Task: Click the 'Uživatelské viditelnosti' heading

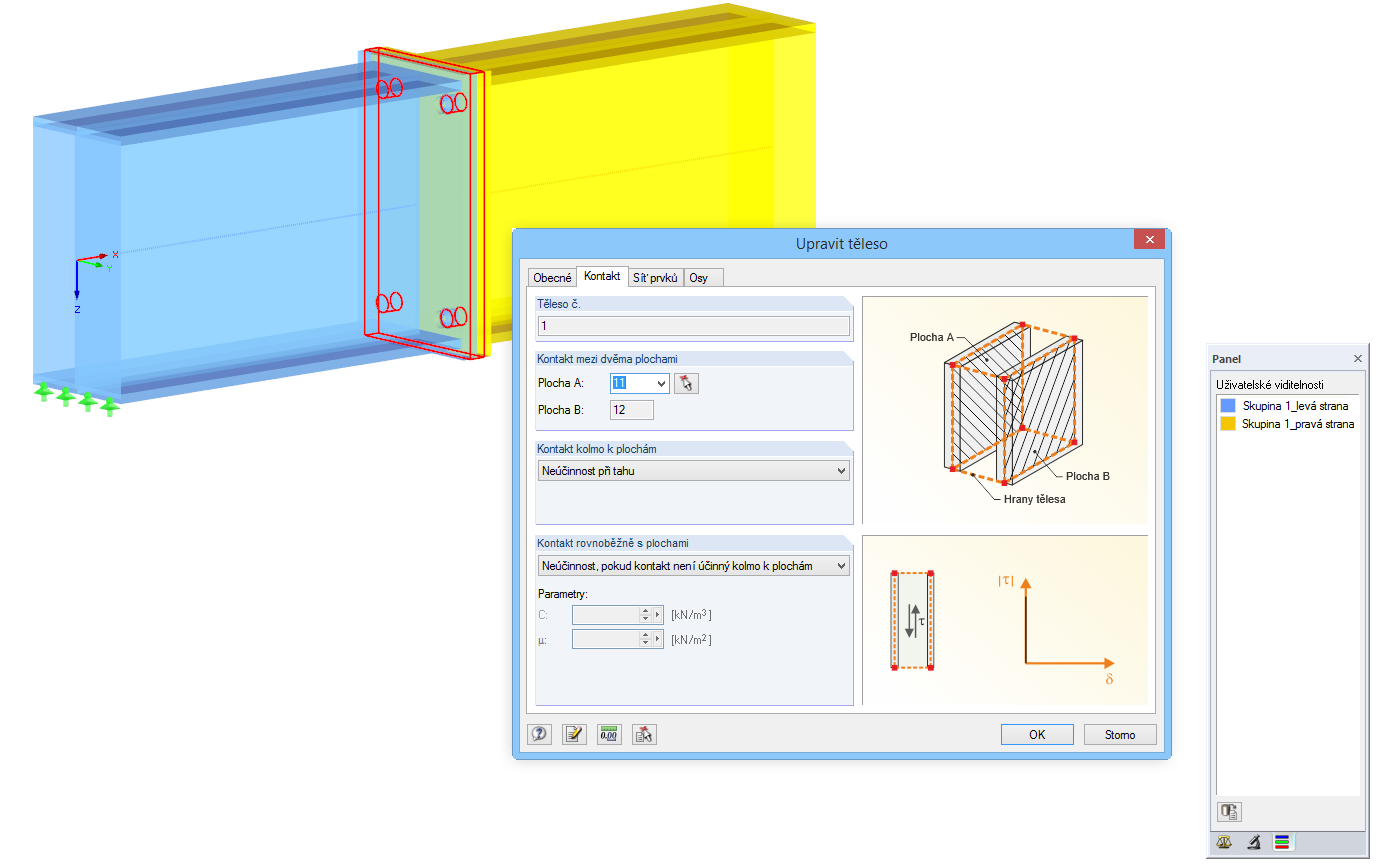Action: click(1269, 384)
